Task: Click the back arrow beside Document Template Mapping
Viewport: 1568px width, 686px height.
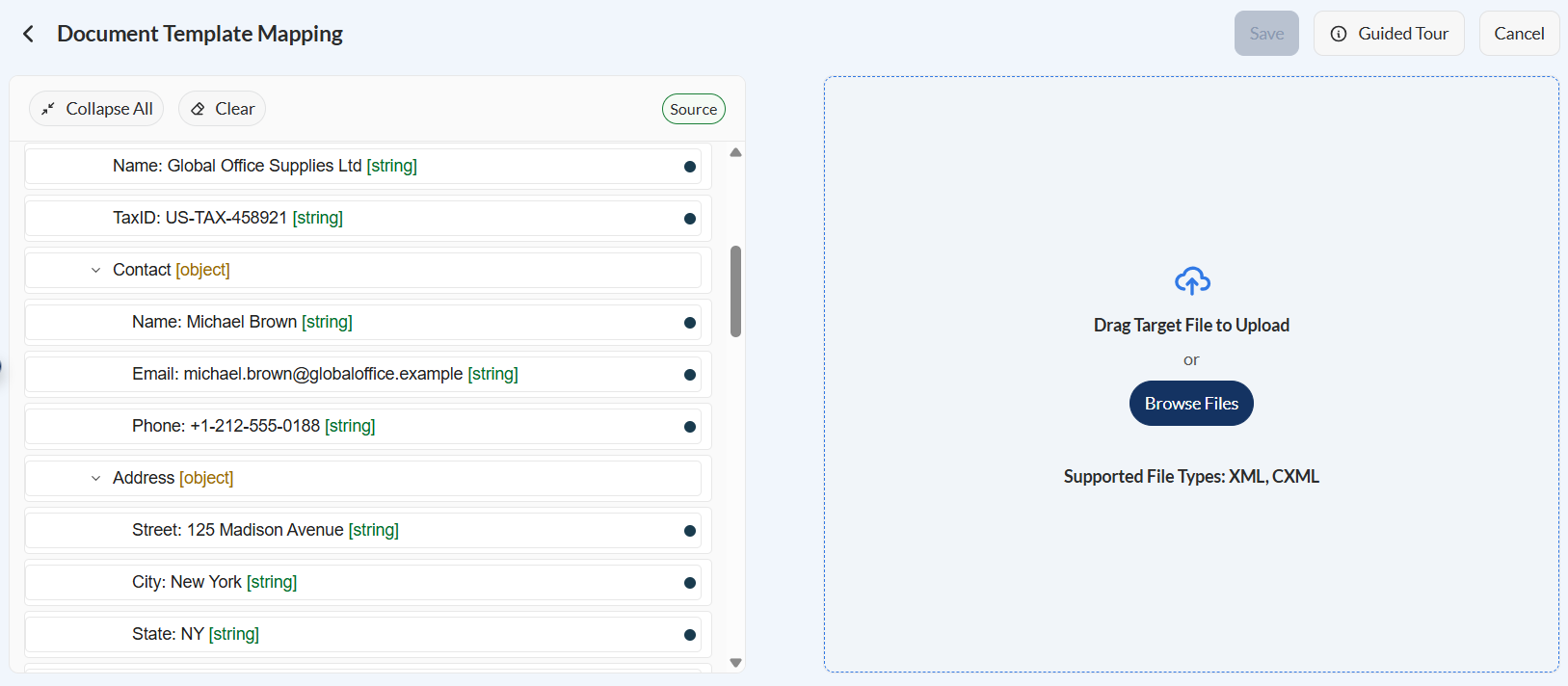Action: (28, 34)
